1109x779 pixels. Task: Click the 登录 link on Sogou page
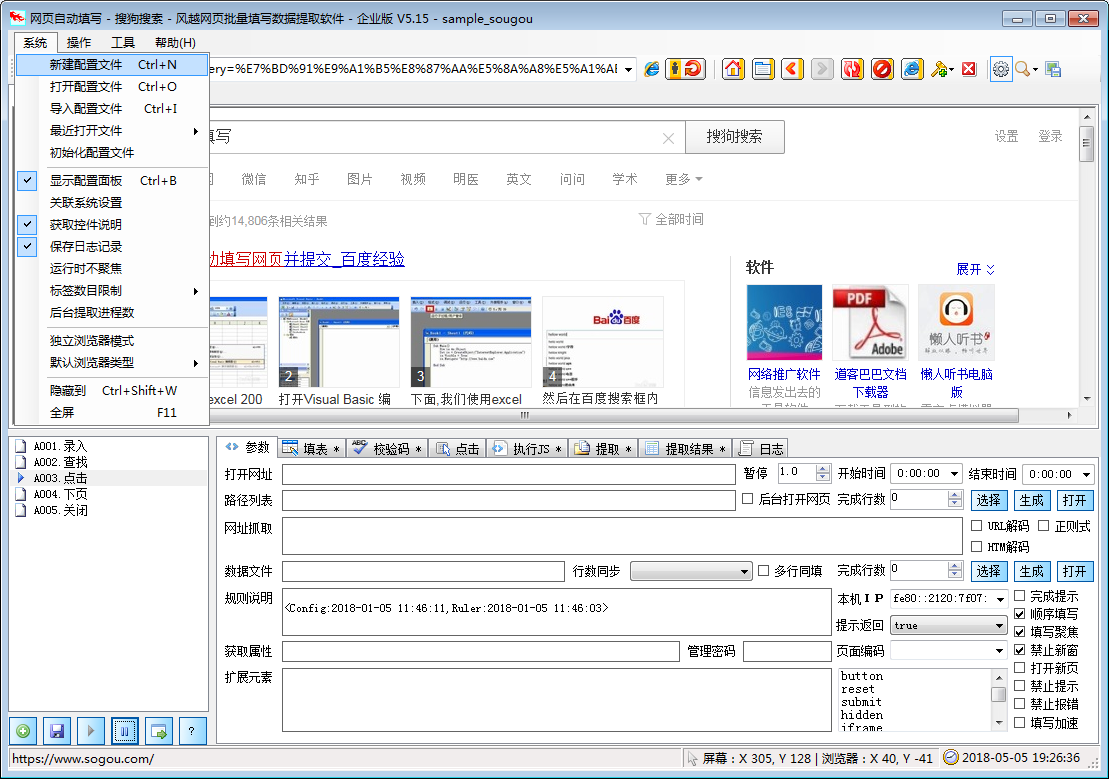(x=1050, y=136)
